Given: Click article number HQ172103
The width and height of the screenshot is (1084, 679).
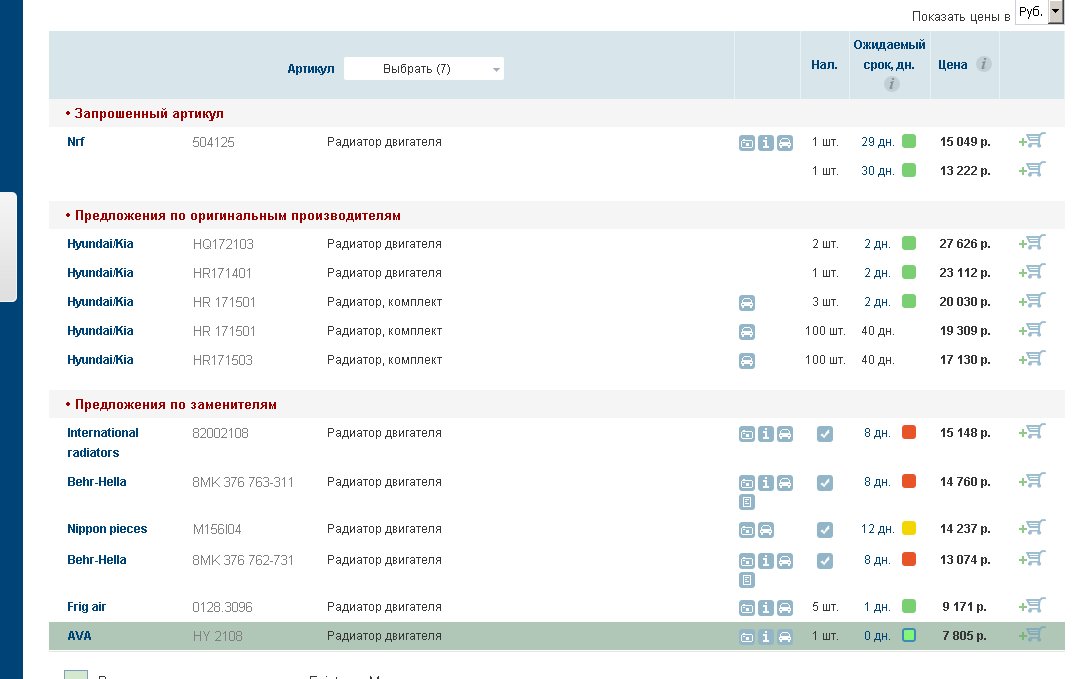Looking at the screenshot, I should tap(223, 244).
